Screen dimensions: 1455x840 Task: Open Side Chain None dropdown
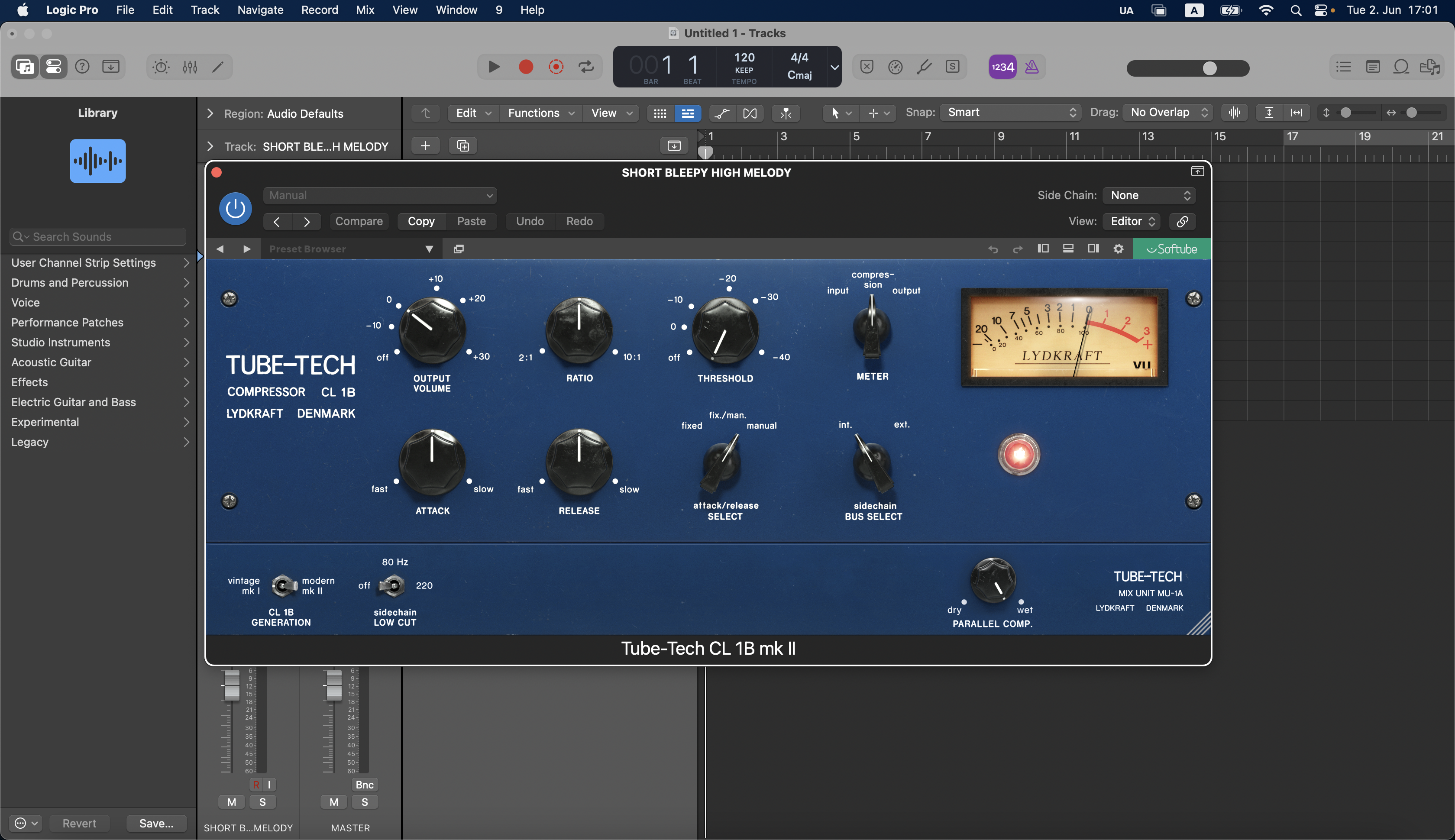point(1149,196)
